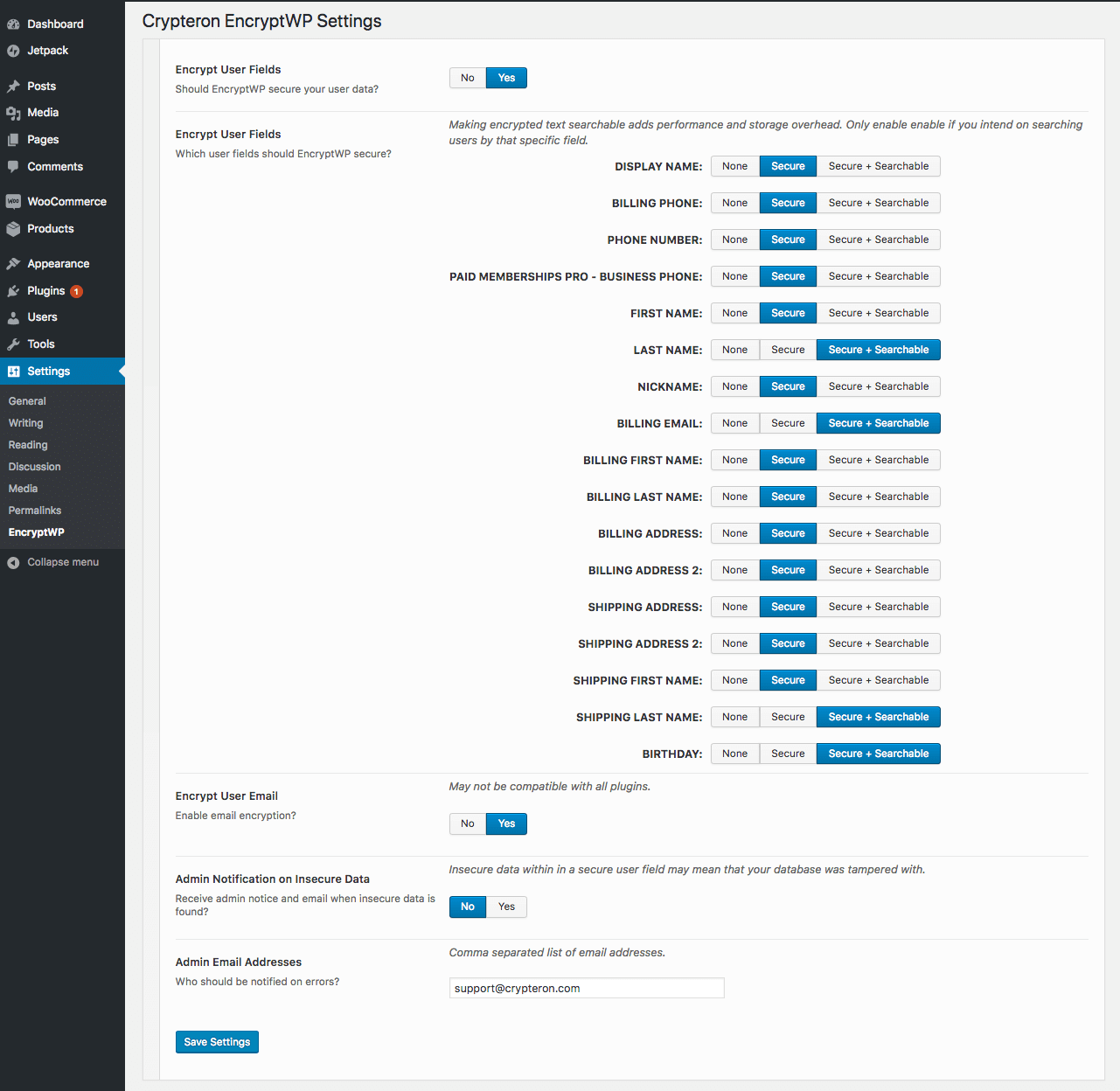Set Encrypt User Email to No
The width and height of the screenshot is (1120, 1091).
coord(468,823)
